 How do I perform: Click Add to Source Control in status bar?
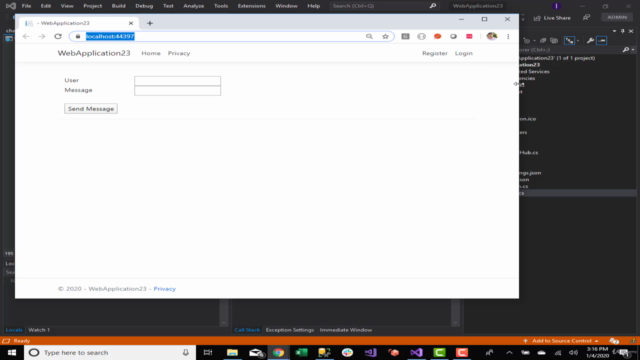(x=562, y=341)
